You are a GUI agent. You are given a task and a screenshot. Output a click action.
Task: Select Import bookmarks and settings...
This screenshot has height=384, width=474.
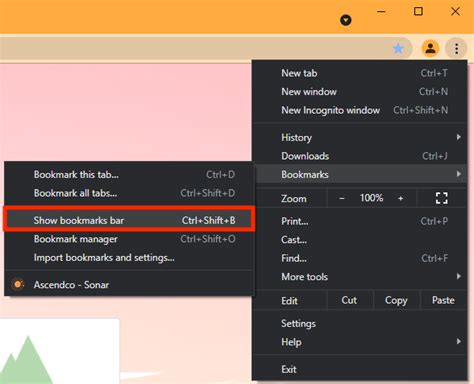pos(129,258)
